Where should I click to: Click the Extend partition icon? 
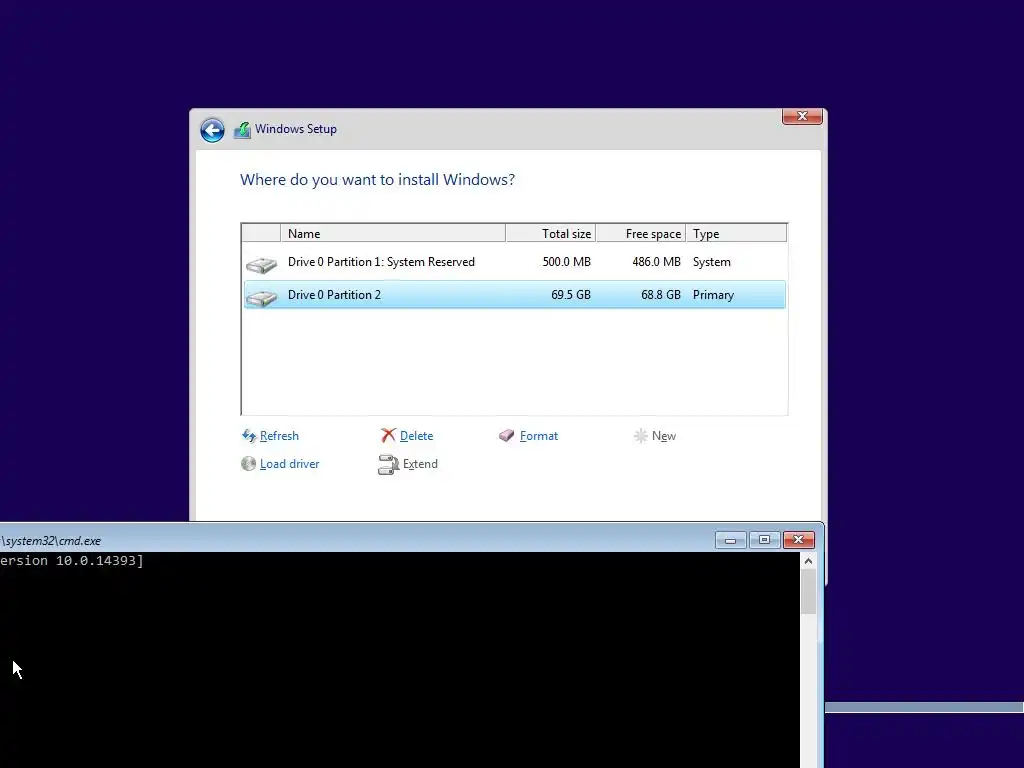[389, 464]
